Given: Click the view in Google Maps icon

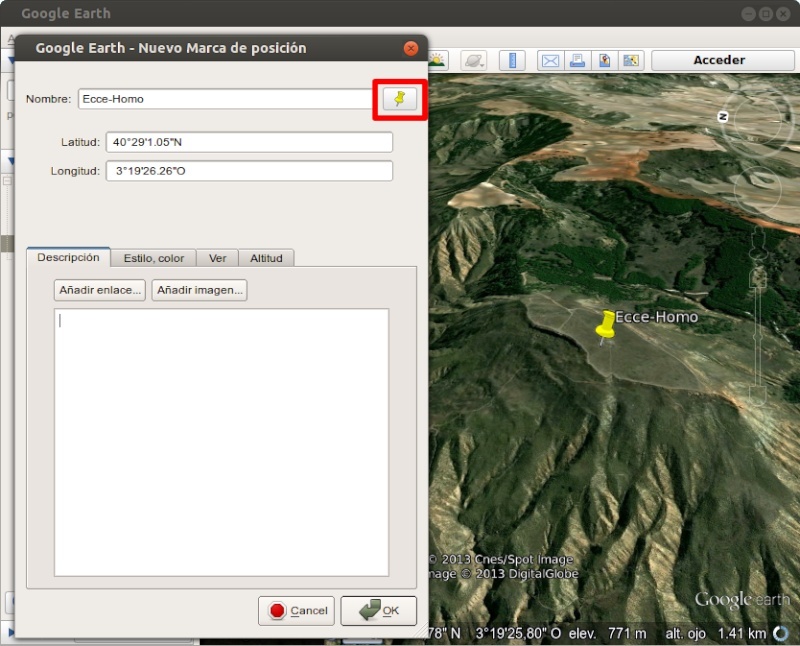Looking at the screenshot, I should click(x=631, y=61).
